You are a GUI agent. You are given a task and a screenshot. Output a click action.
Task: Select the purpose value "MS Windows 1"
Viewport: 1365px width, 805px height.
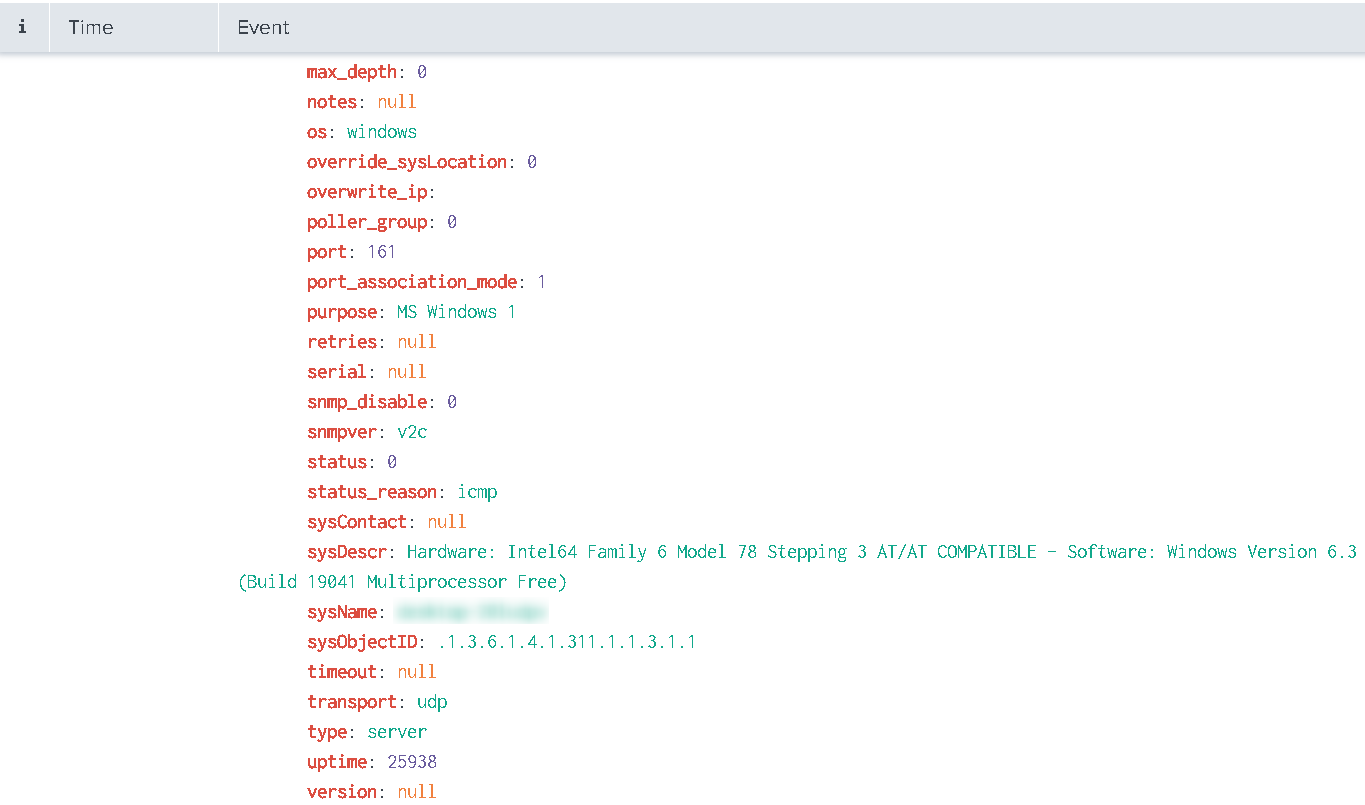[456, 311]
